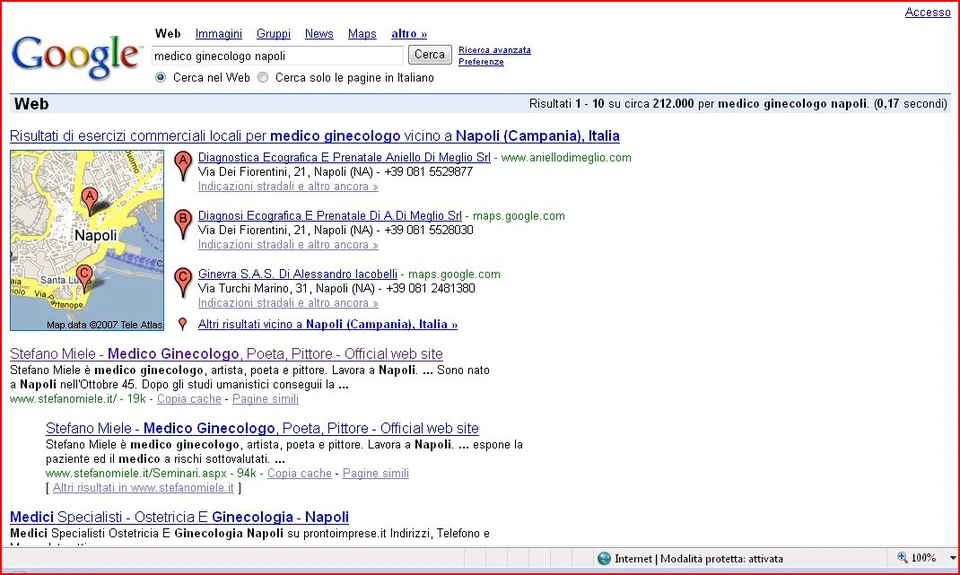Viewport: 960px width, 575px height.
Task: Open the zoom level dropdown arrow at 100%
Action: [x=952, y=558]
